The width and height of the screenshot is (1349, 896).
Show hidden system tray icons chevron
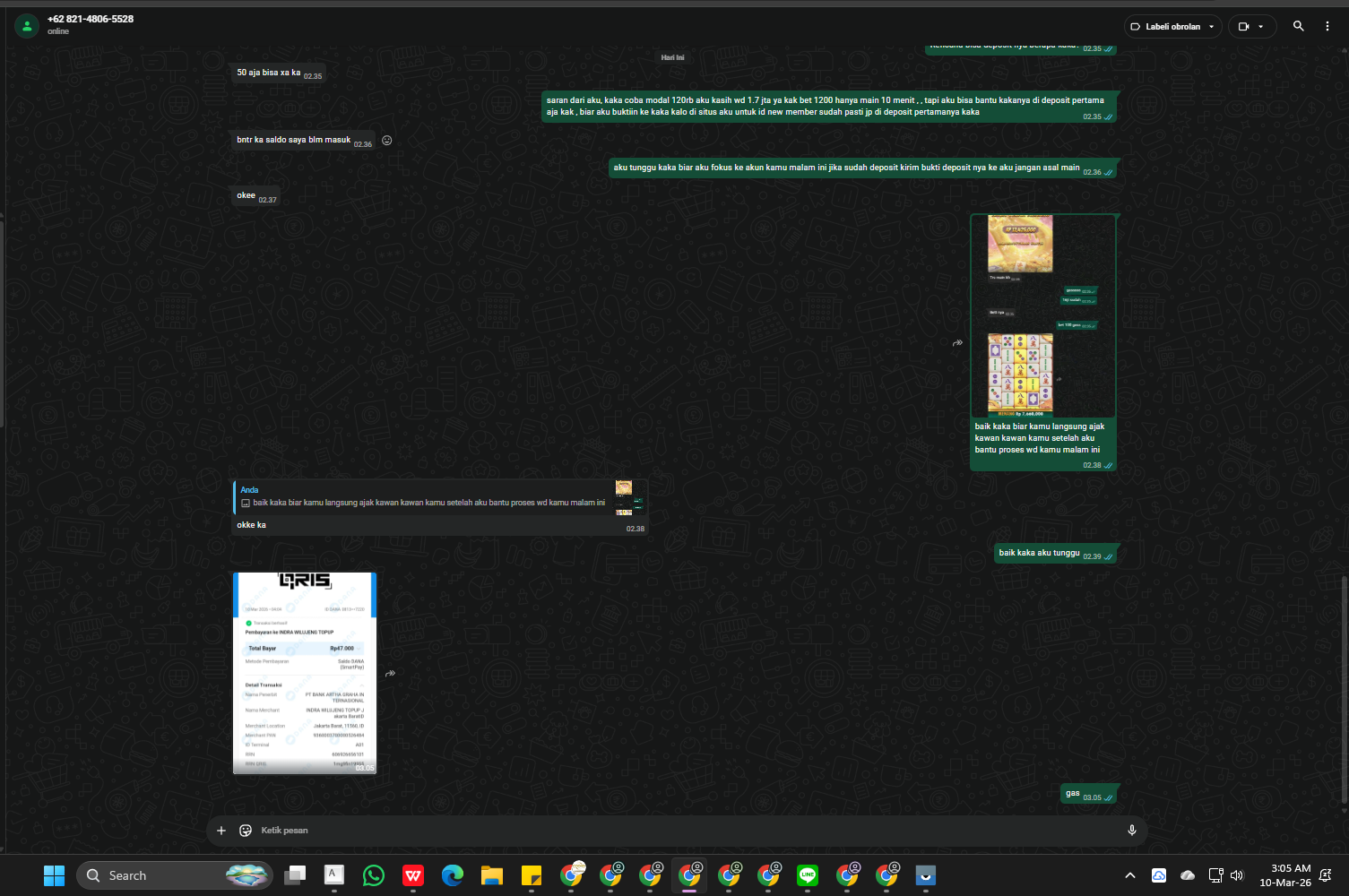(x=1130, y=875)
